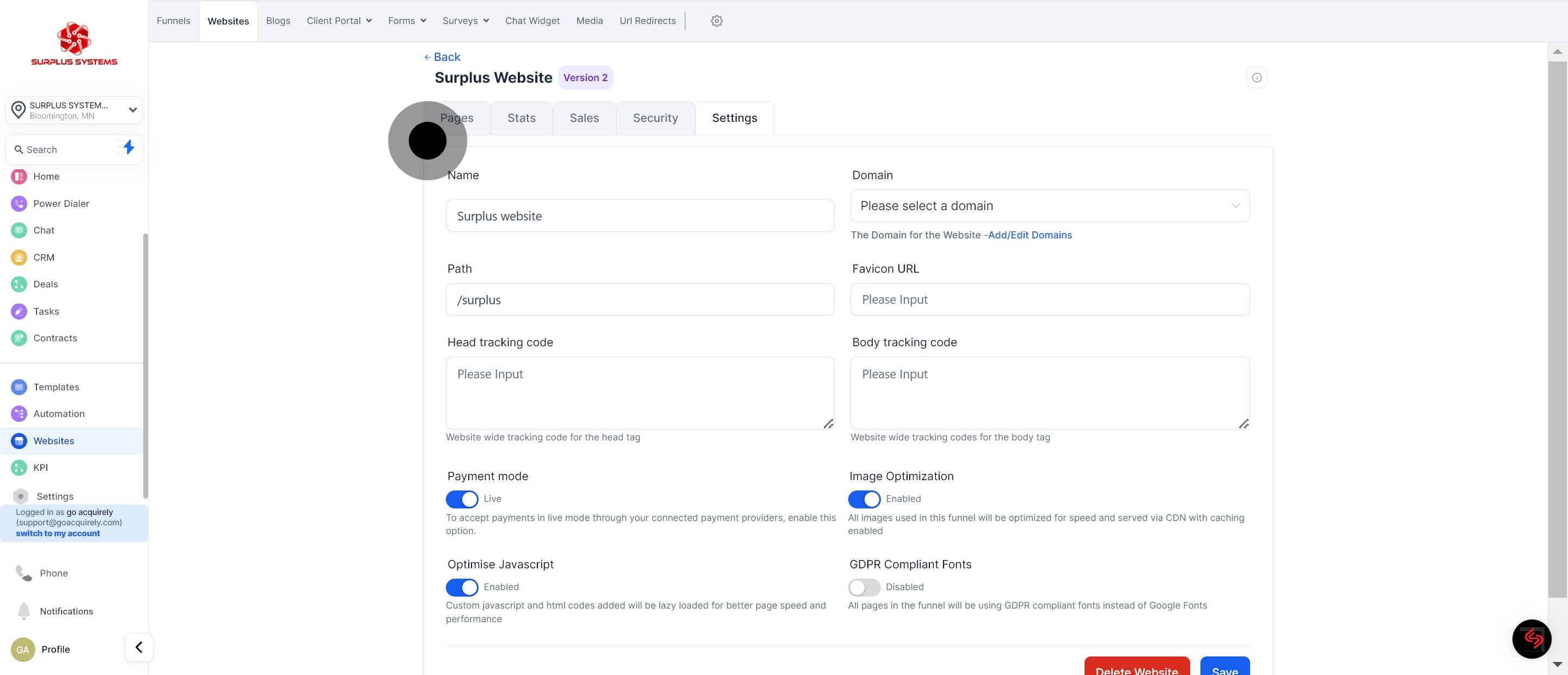The height and width of the screenshot is (675, 1568).
Task: Open the floating chat support widget
Action: [x=1531, y=639]
